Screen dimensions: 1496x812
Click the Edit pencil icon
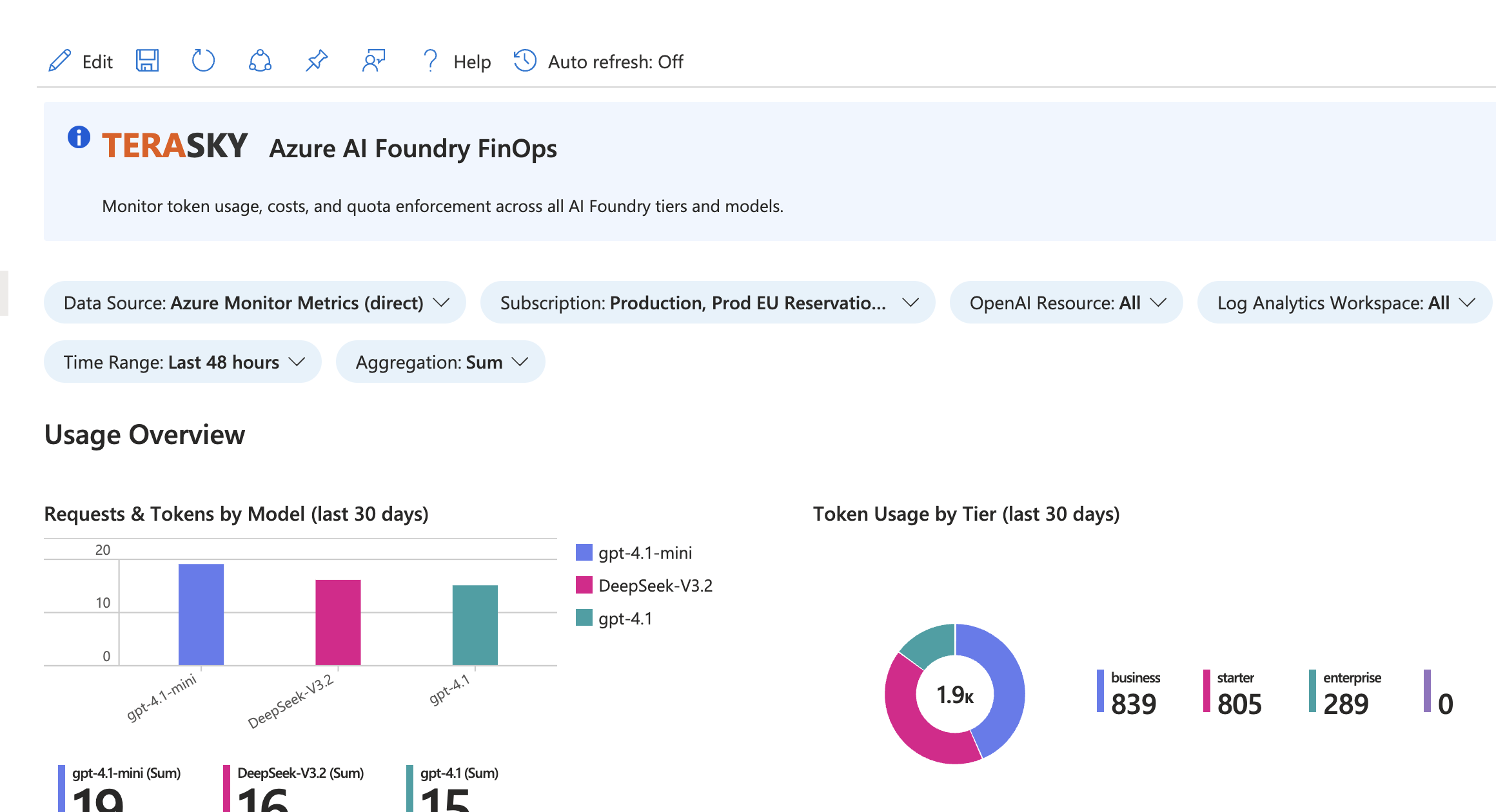pos(59,61)
